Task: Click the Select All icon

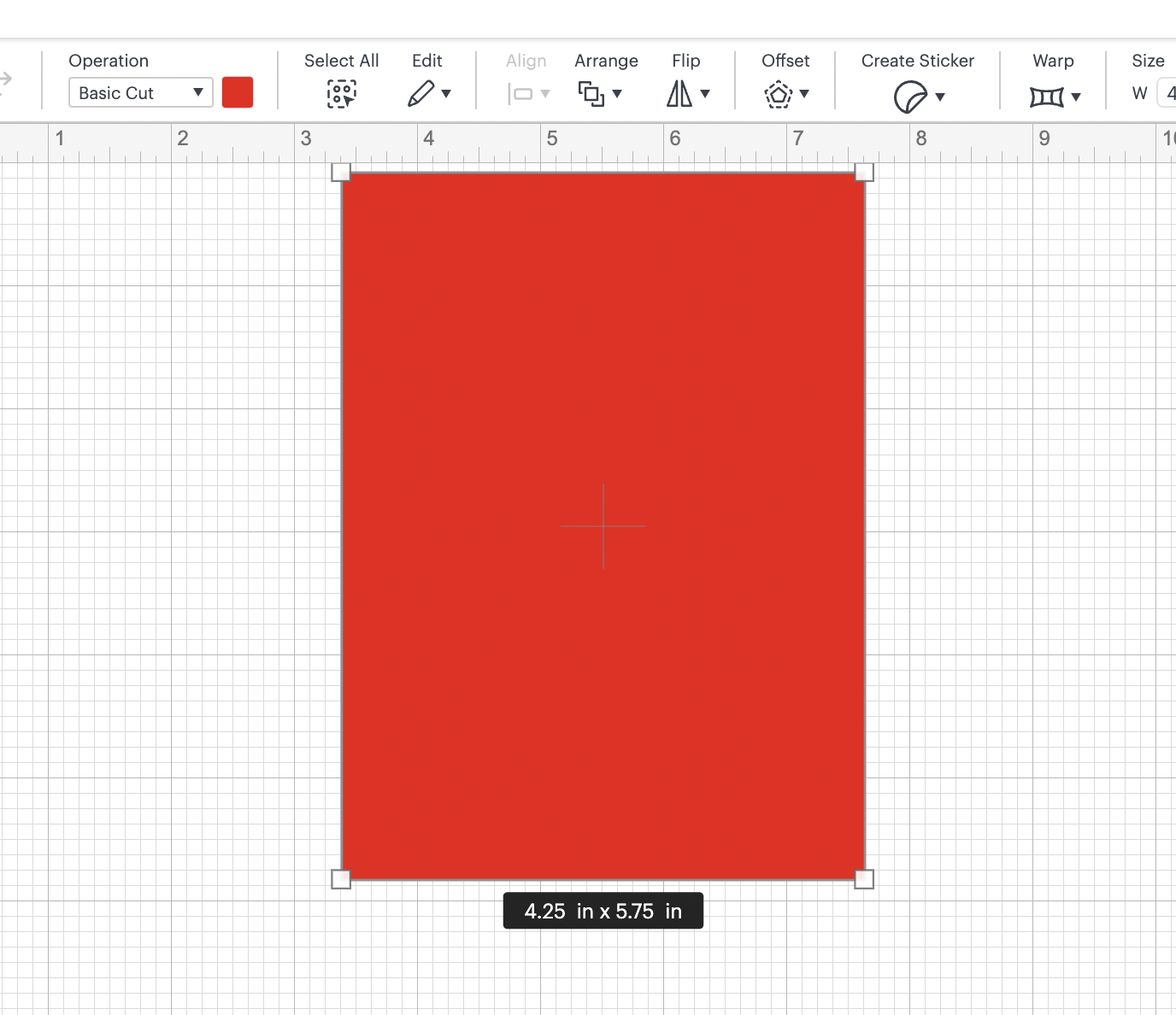Action: [x=342, y=94]
